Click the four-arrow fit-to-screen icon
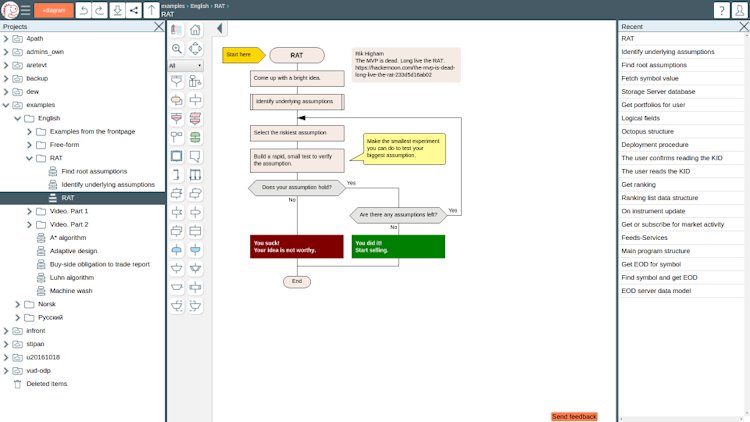The image size is (750, 422). click(195, 48)
